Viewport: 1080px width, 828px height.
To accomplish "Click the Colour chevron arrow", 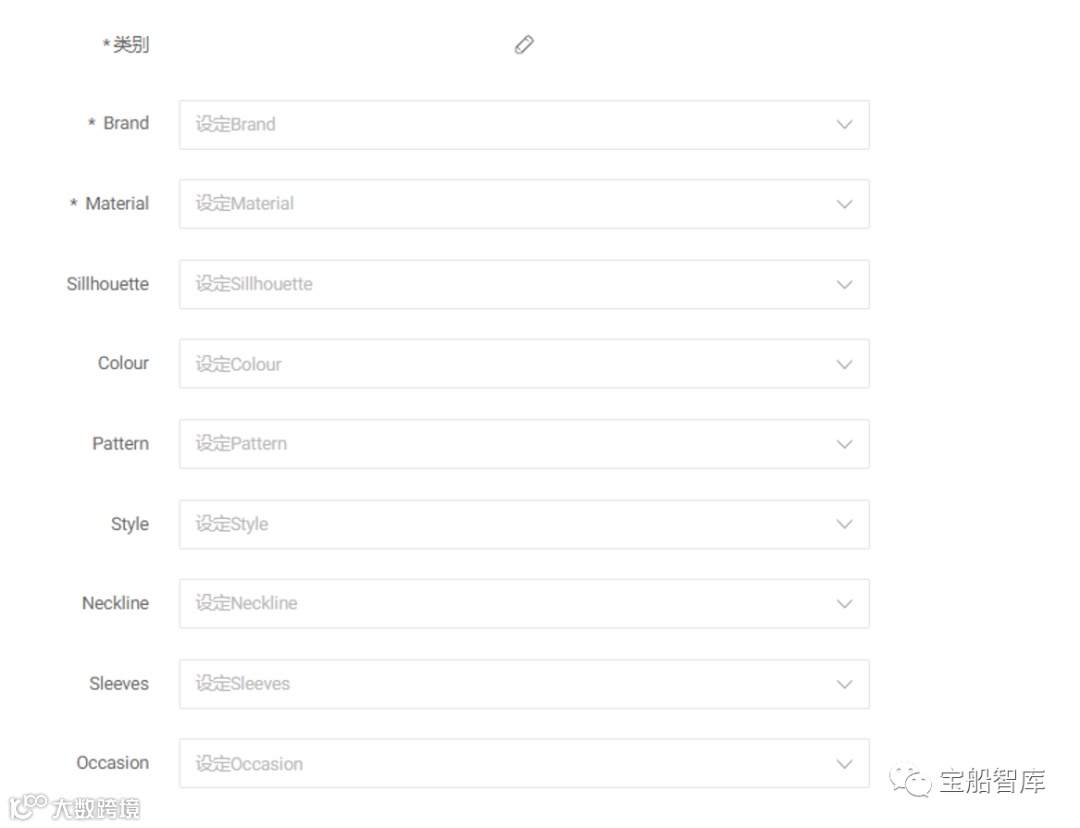I will click(x=844, y=364).
